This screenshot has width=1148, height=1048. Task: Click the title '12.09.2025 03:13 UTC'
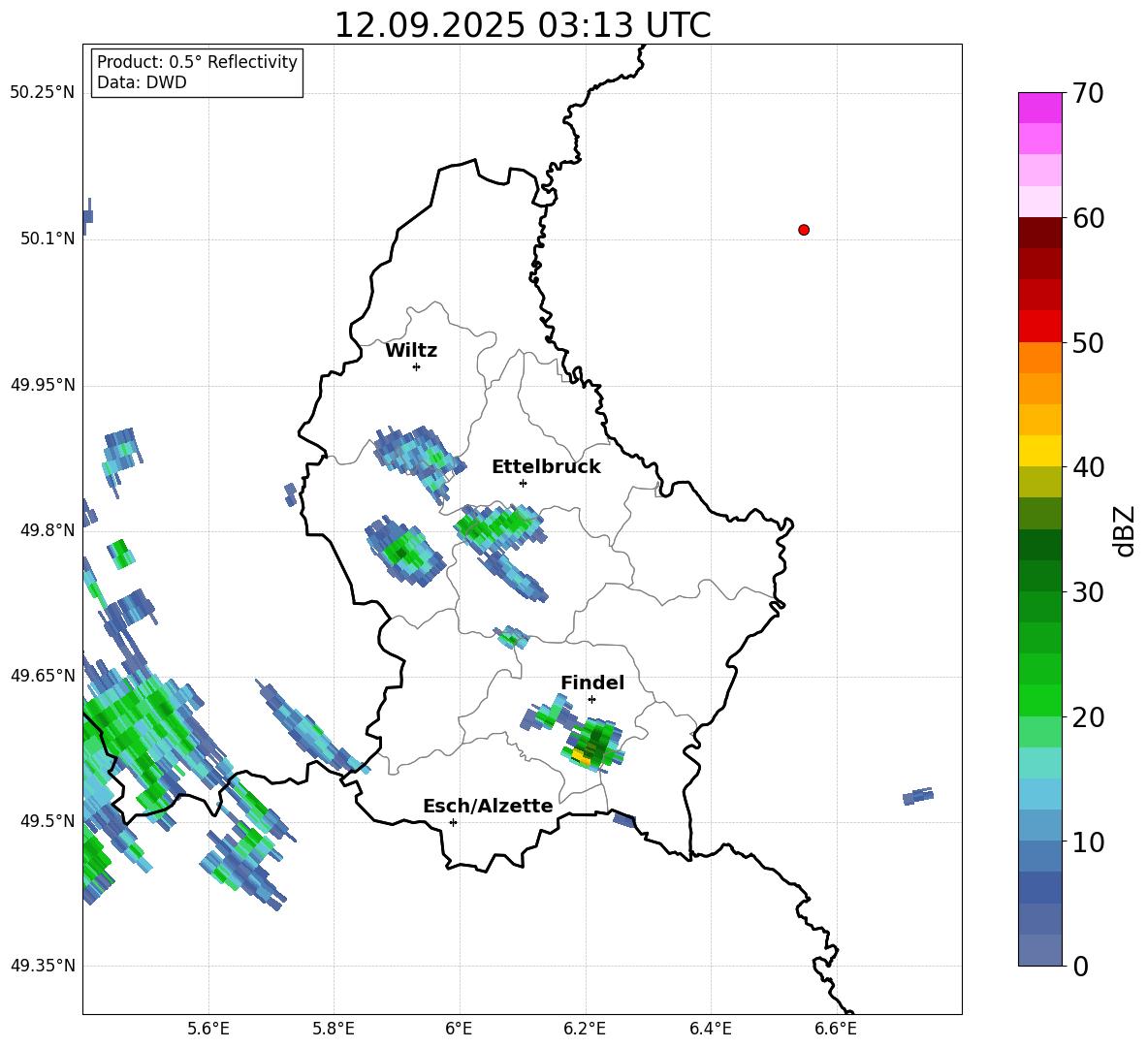522,25
